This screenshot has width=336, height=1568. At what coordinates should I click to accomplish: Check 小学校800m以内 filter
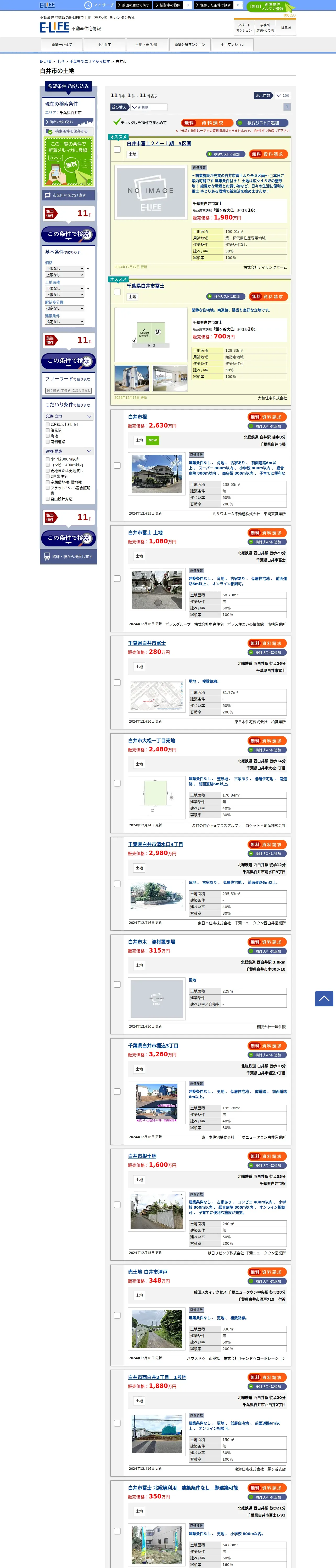coord(48,460)
